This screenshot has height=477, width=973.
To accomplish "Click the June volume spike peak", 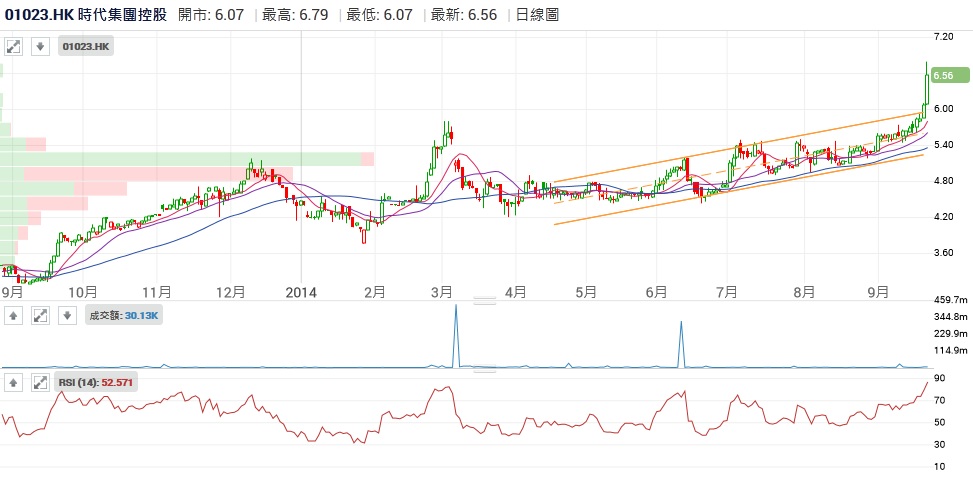I will (x=681, y=323).
